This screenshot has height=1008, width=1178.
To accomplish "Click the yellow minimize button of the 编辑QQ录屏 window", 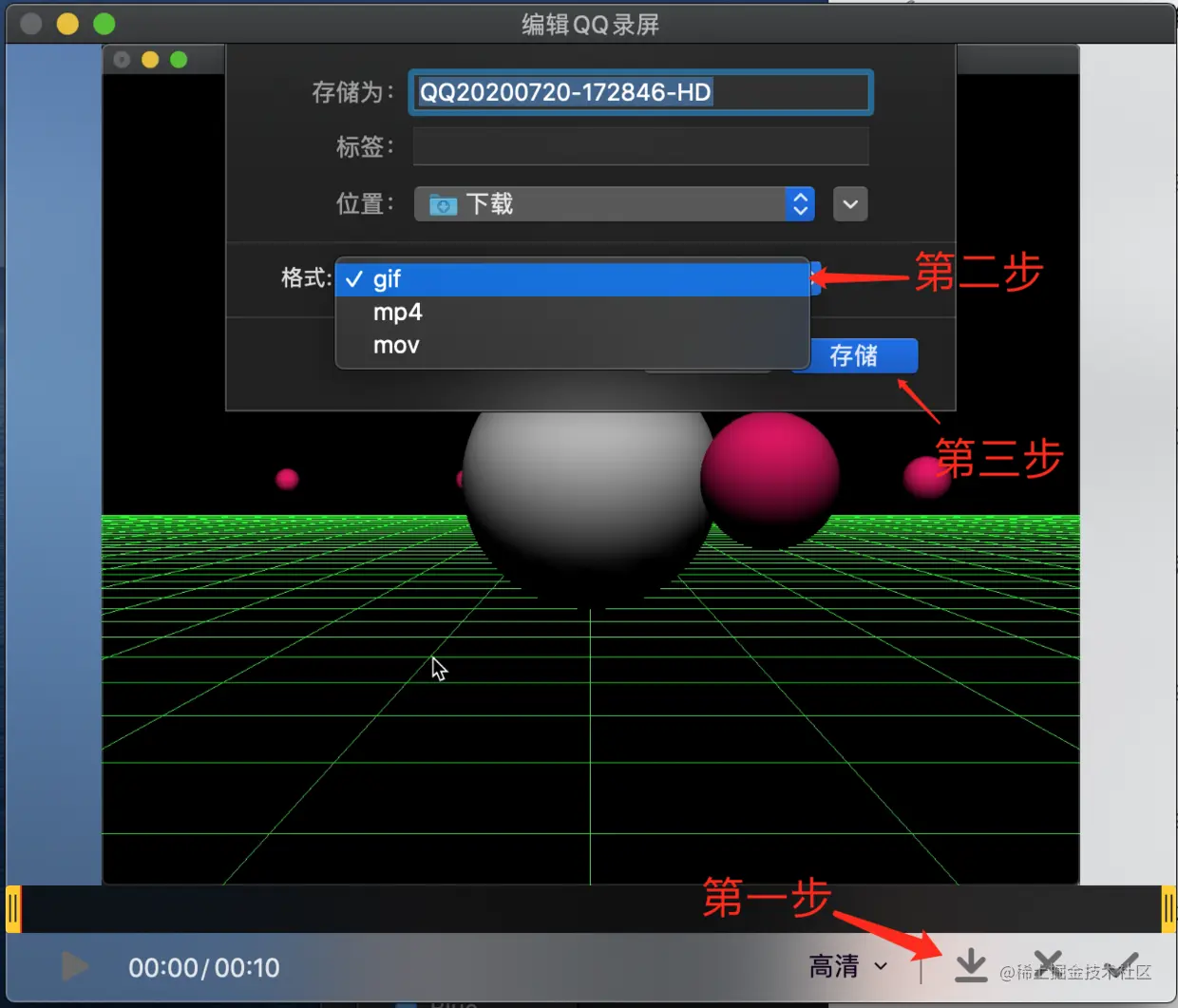I will click(67, 24).
